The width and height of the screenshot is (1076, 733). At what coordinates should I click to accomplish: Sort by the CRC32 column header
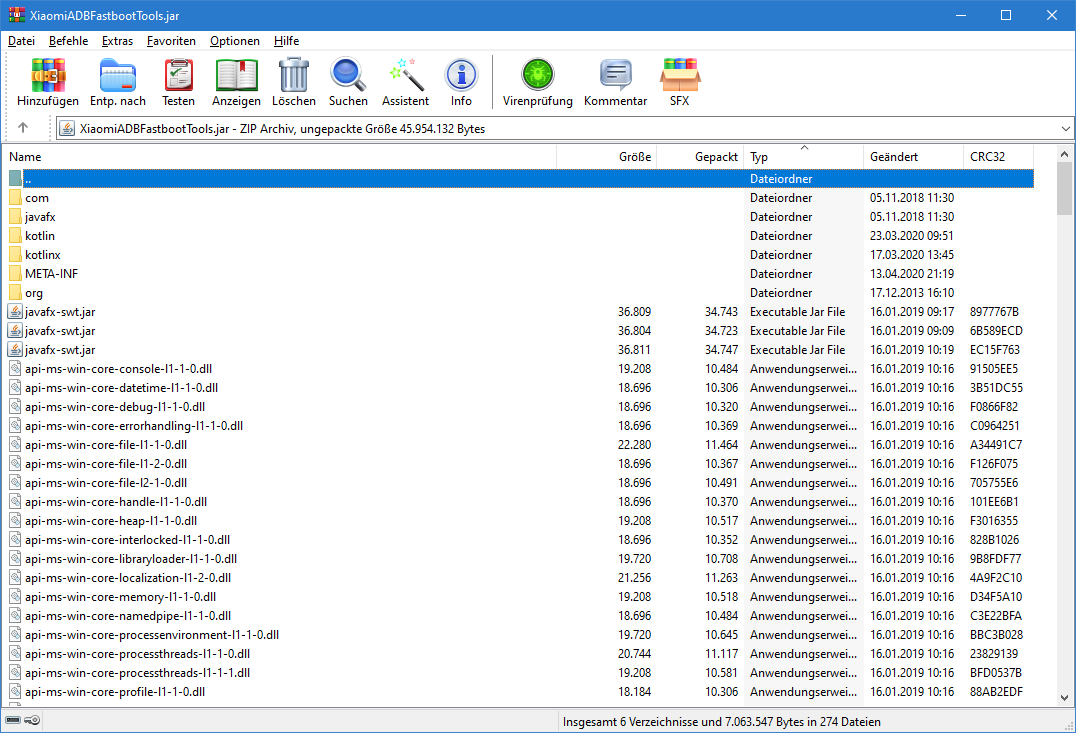pos(998,156)
